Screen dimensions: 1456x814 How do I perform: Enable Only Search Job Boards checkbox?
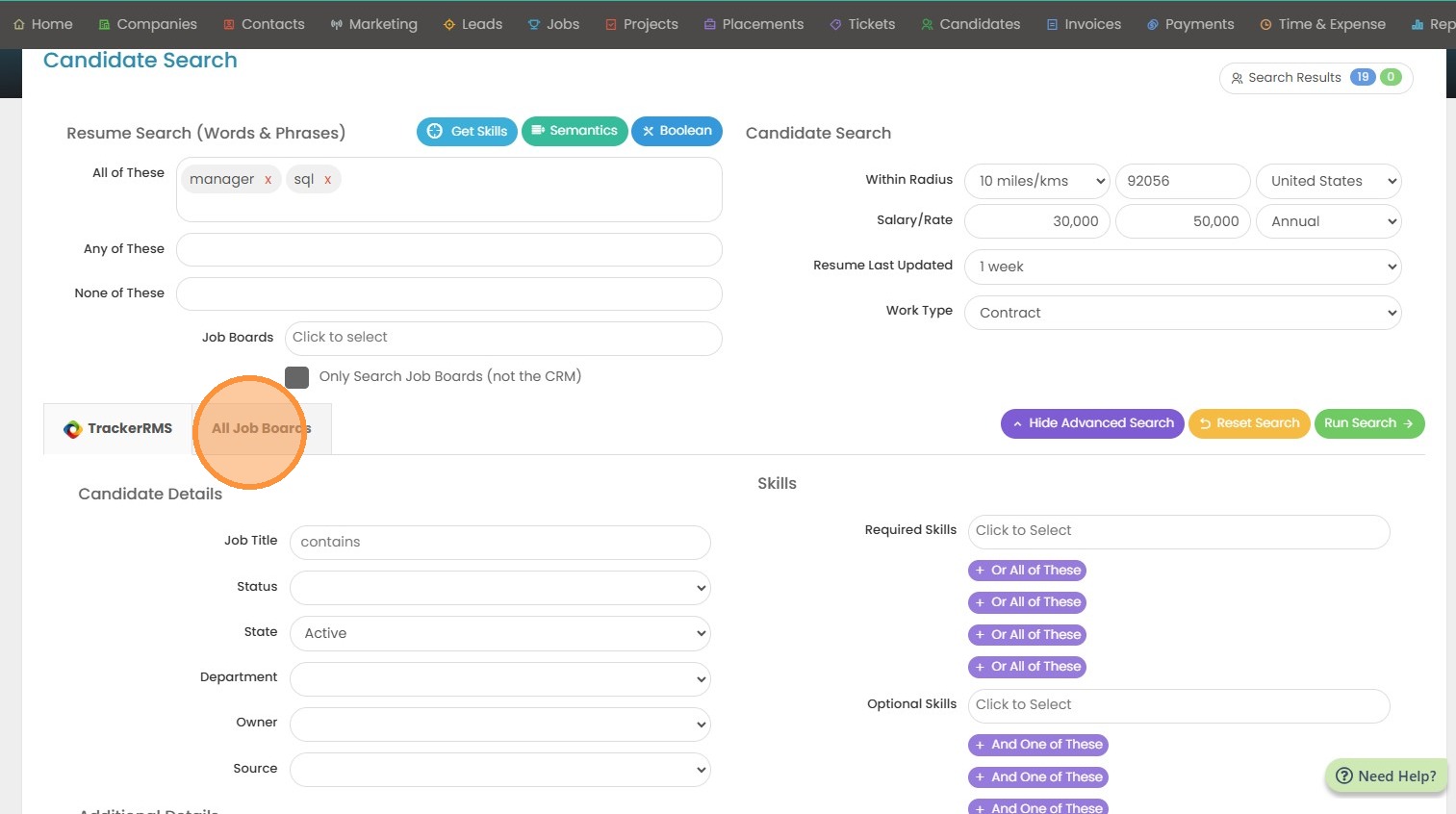(x=296, y=377)
